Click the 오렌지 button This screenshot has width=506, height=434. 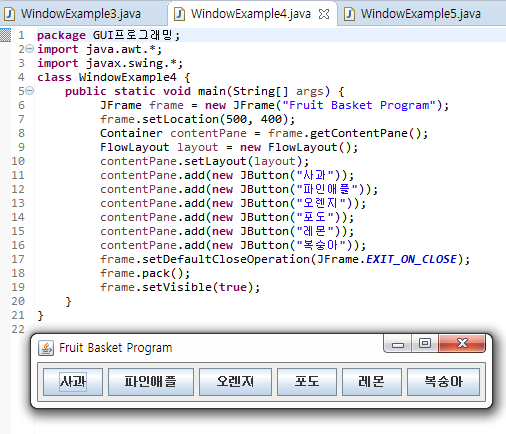(x=235, y=382)
